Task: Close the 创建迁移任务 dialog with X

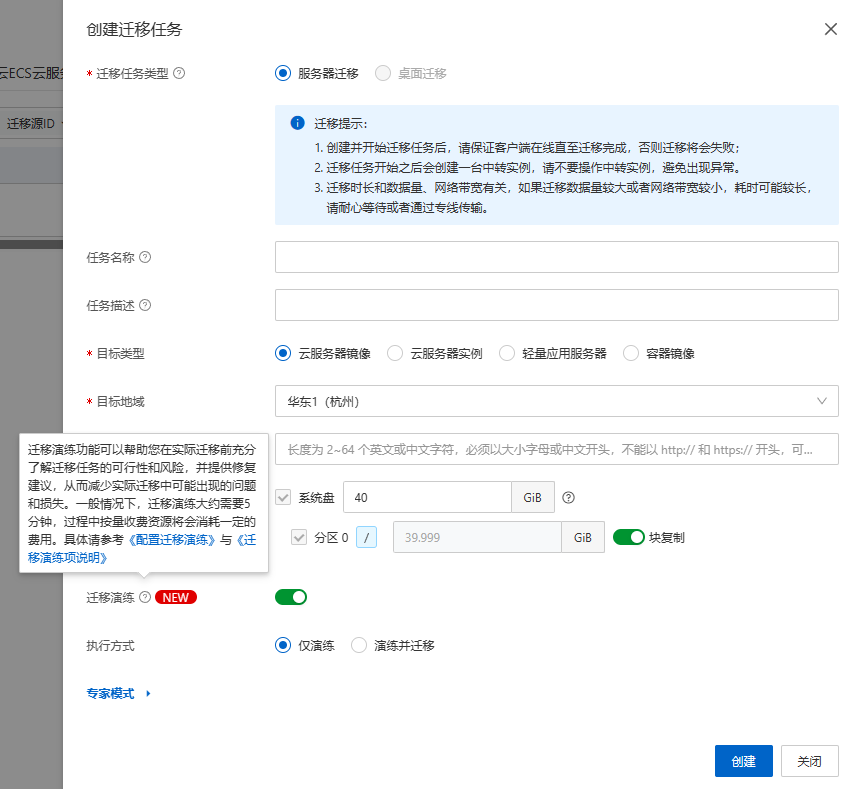Action: tap(830, 29)
